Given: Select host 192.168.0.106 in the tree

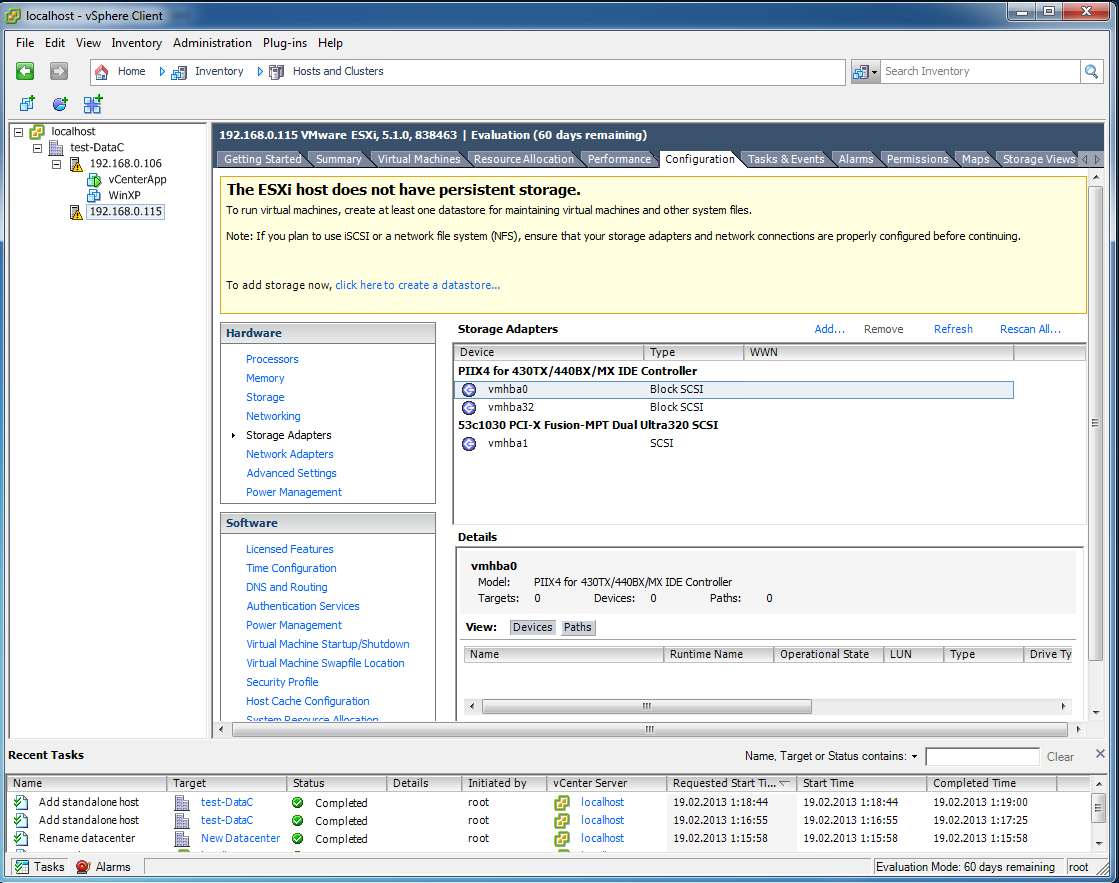Looking at the screenshot, I should click(x=126, y=163).
